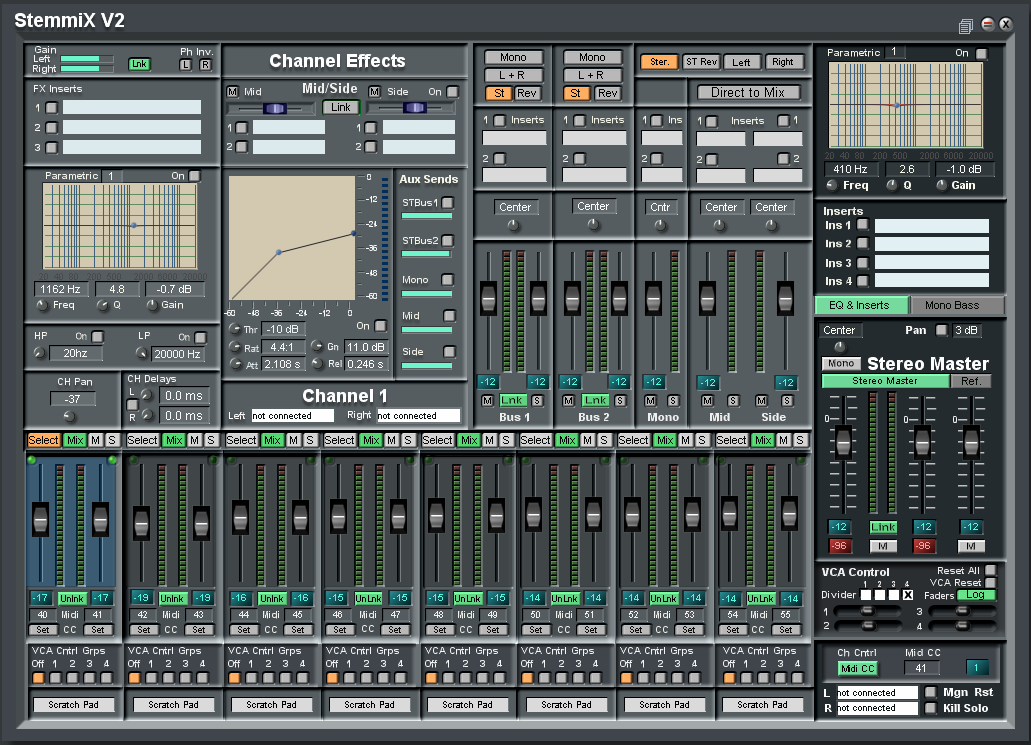Click the Gain knob beside the -0.7 dB value
This screenshot has height=745, width=1031.
coord(152,305)
